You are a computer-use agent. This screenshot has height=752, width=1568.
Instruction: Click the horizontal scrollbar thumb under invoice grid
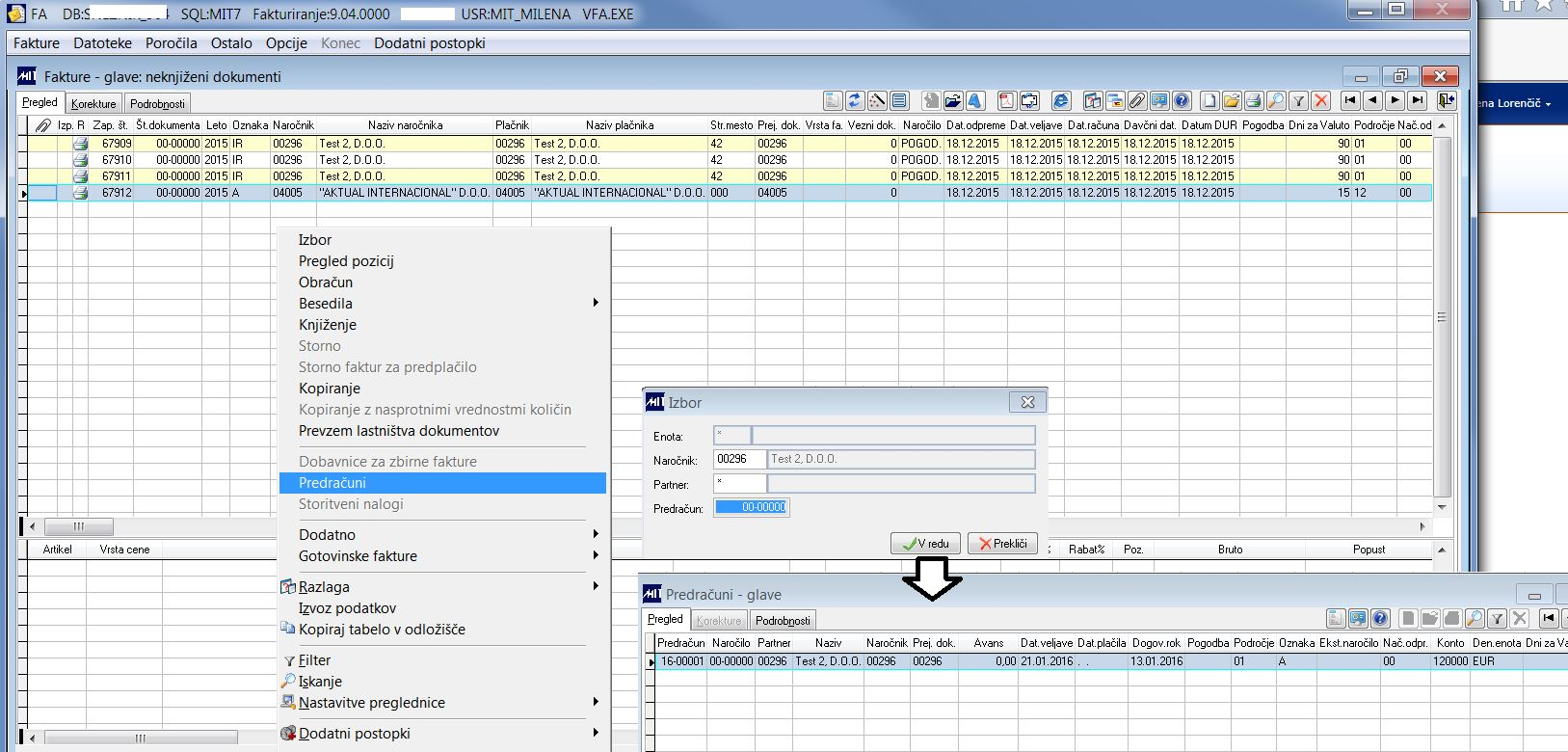(x=79, y=526)
